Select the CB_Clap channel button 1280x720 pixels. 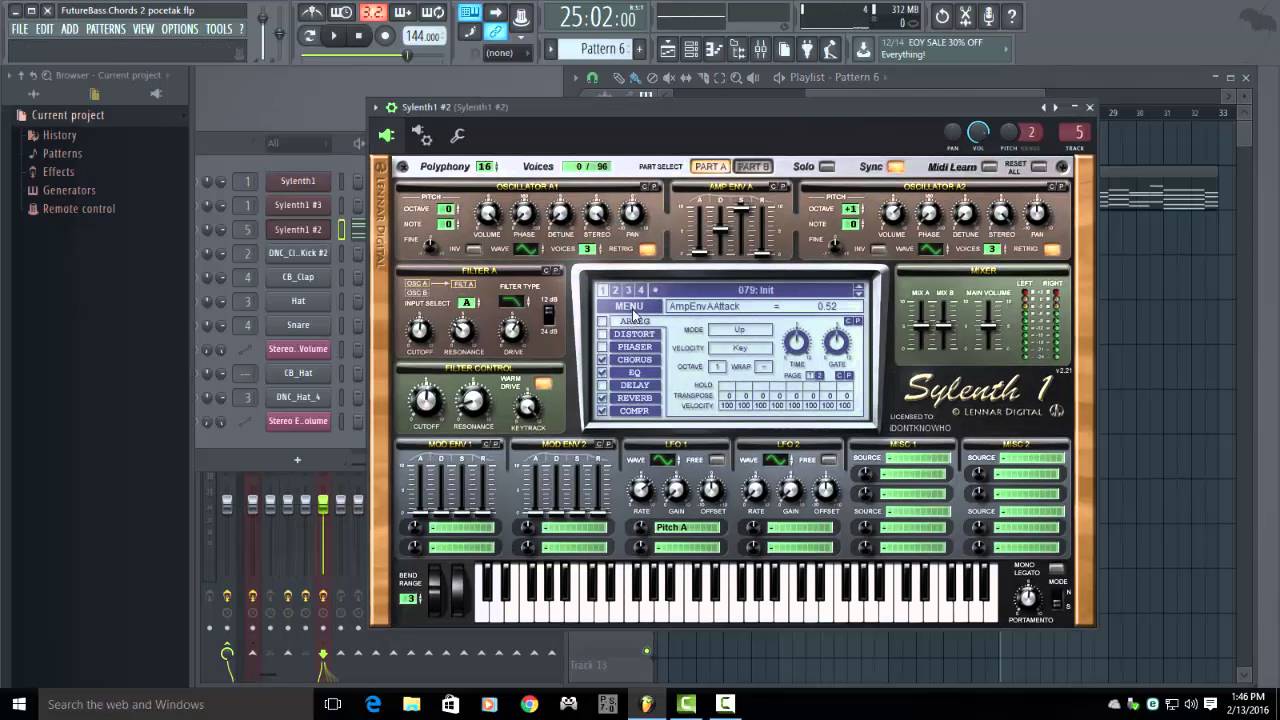(x=298, y=277)
